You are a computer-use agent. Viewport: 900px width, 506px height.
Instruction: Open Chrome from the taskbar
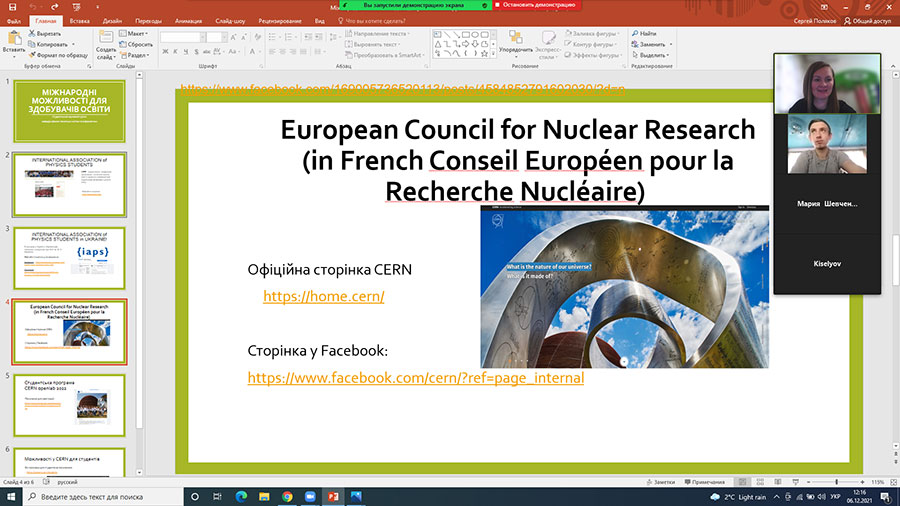pos(287,496)
